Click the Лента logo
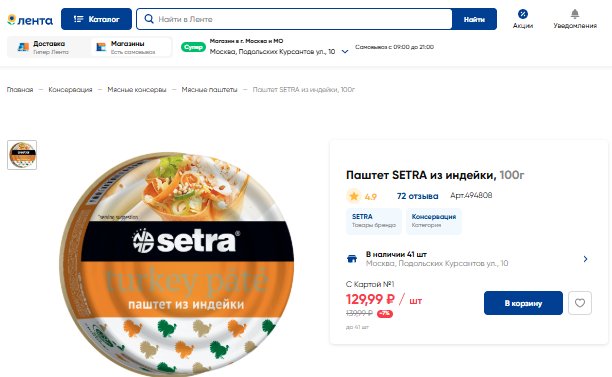This screenshot has width=612, height=377. click(x=30, y=20)
